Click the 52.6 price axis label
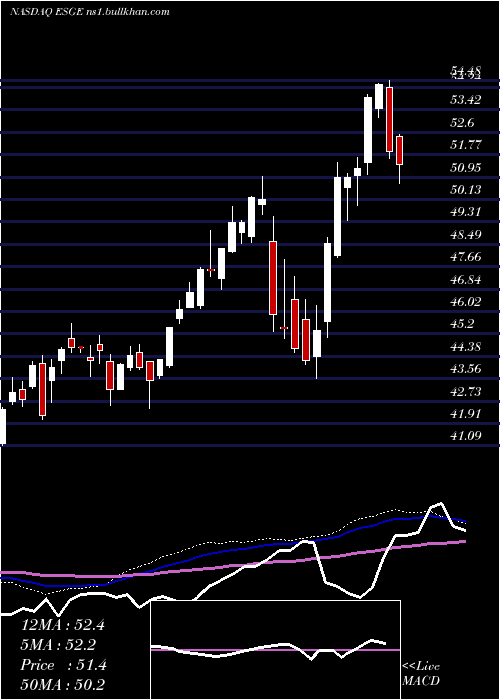Viewport: 500px width, 700px height. click(462, 122)
